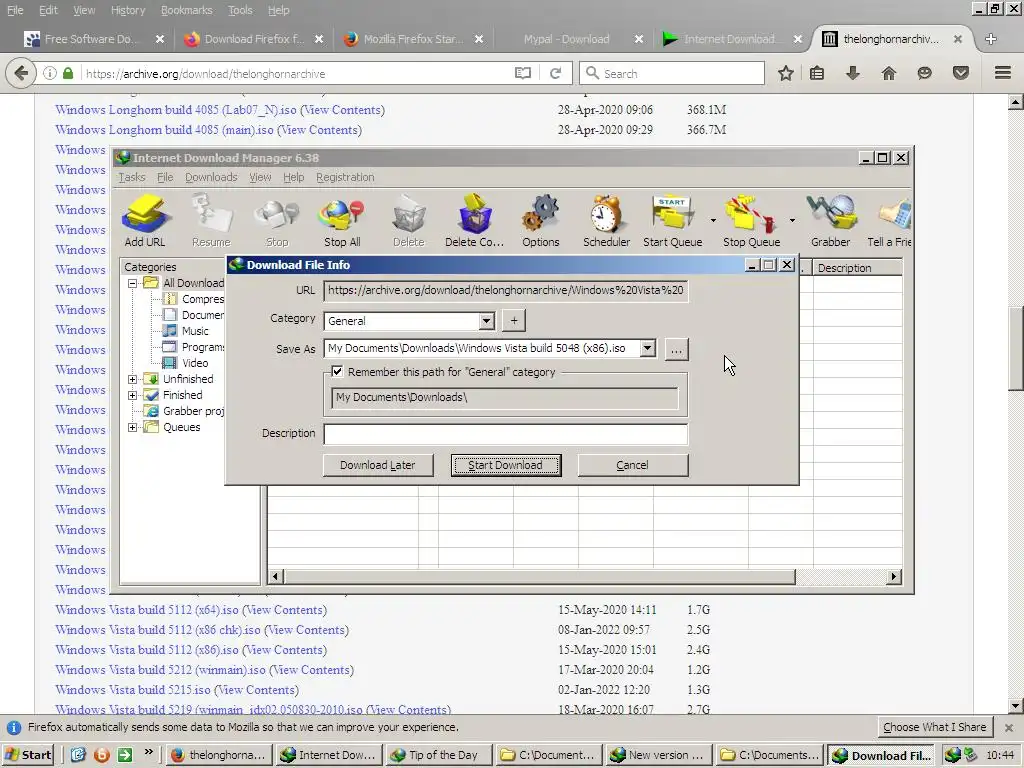Go back with Firefox back arrow
This screenshot has height=768, width=1024.
coord(21,73)
